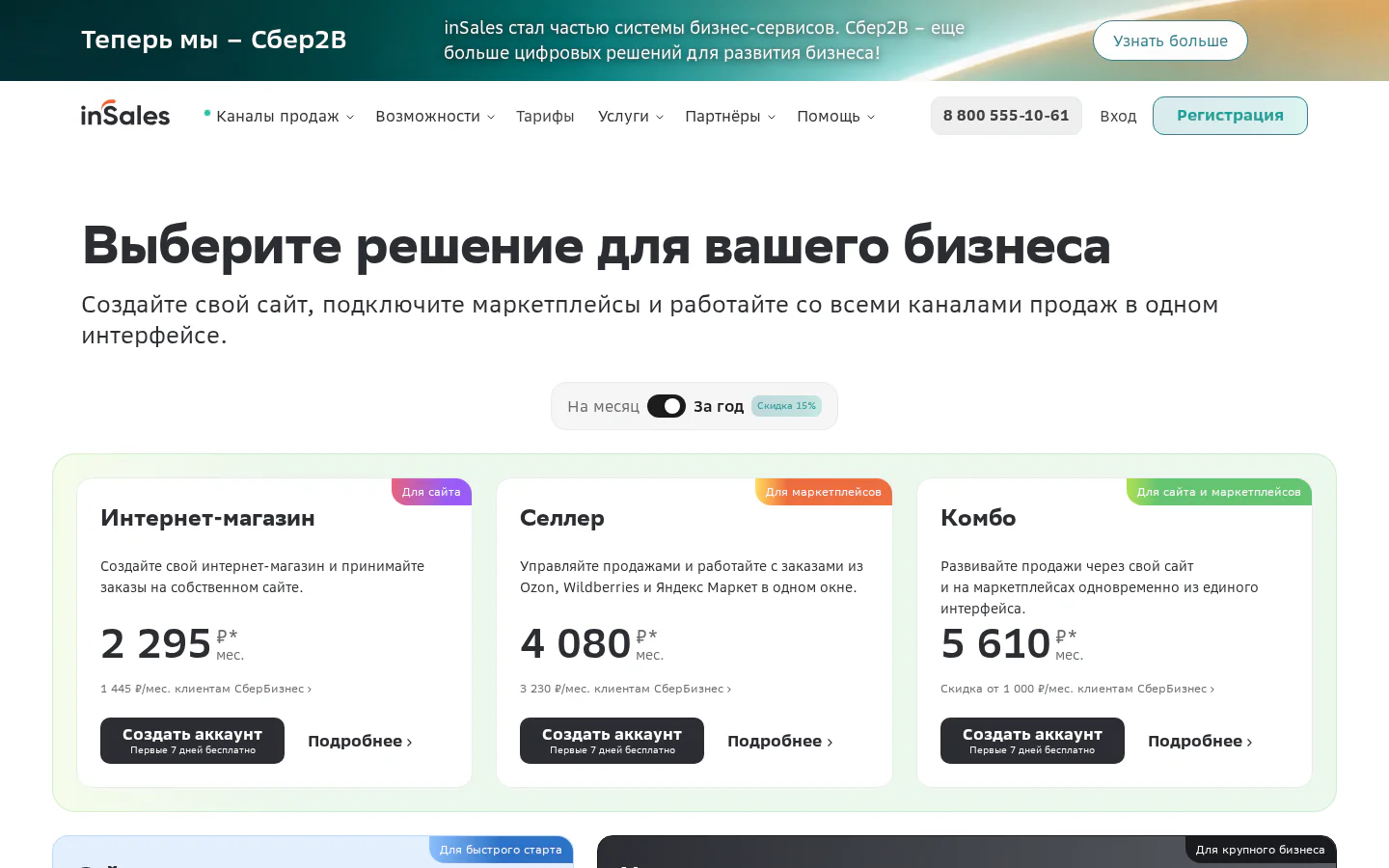1389x868 pixels.
Task: Click the Скидка 15% badge
Action: [x=786, y=406]
